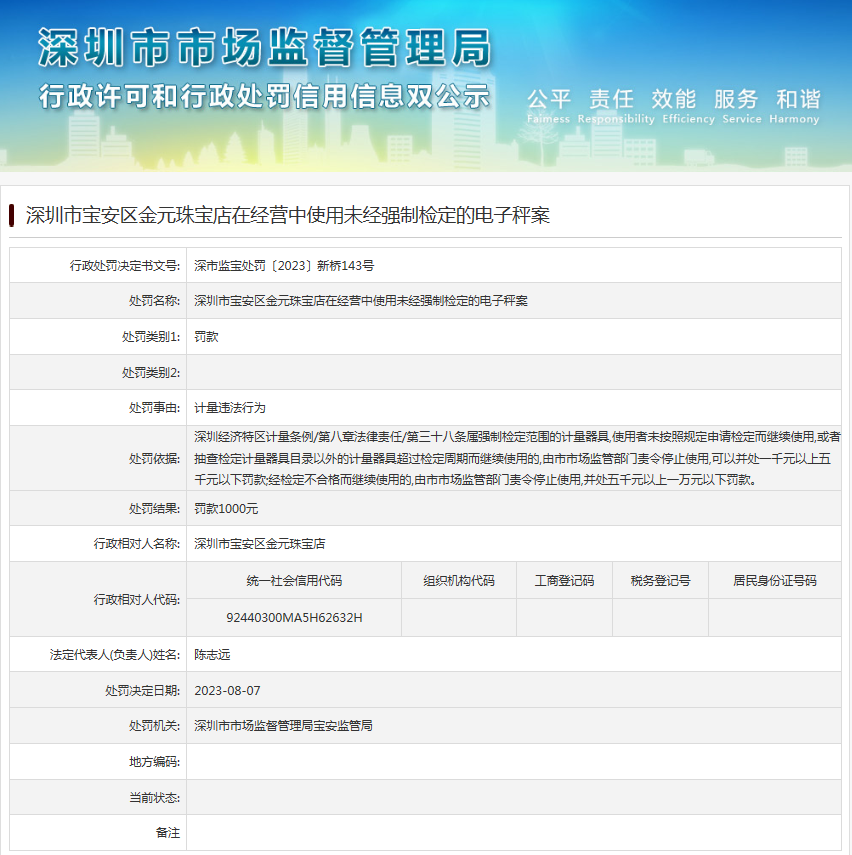The image size is (852, 855).
Task: Click legal representative name 陈志远
Action: (218, 653)
